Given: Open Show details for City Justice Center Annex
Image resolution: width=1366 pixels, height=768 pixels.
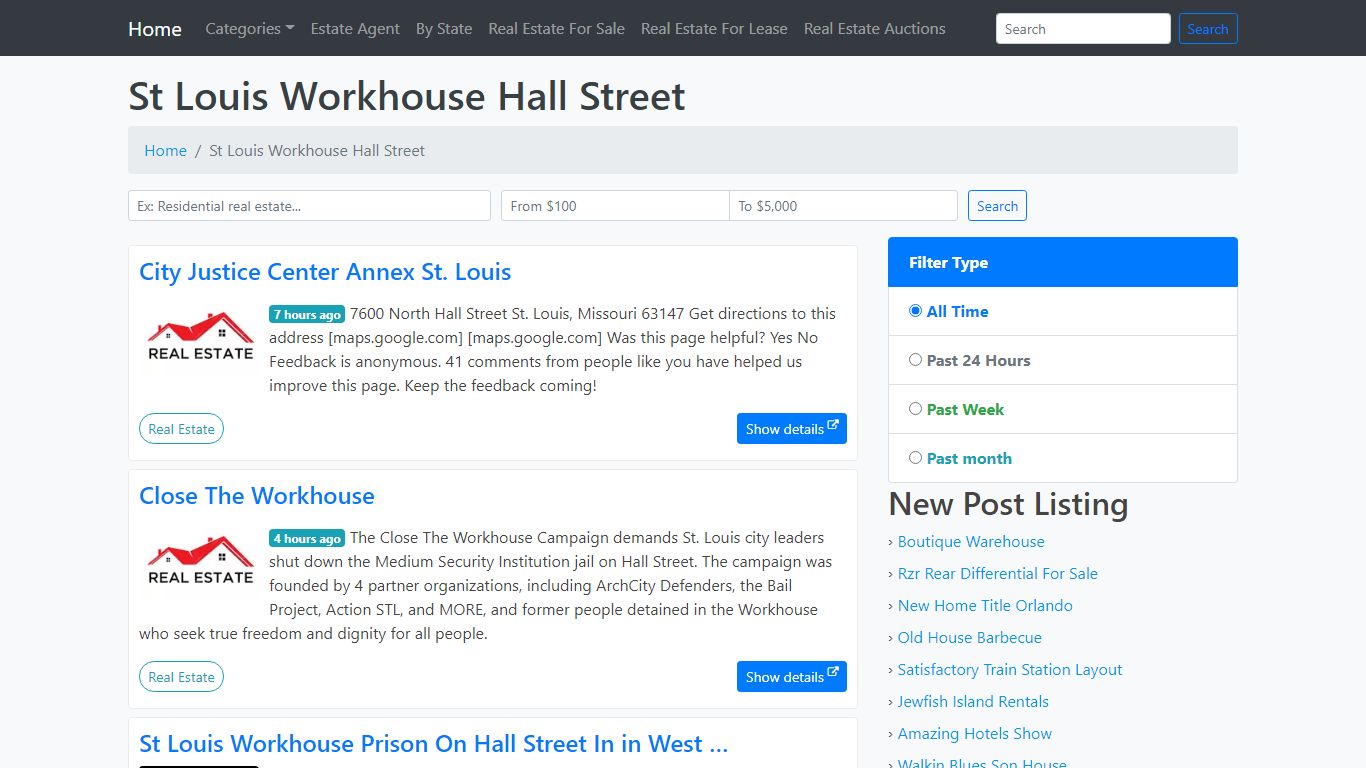Looking at the screenshot, I should tap(792, 428).
